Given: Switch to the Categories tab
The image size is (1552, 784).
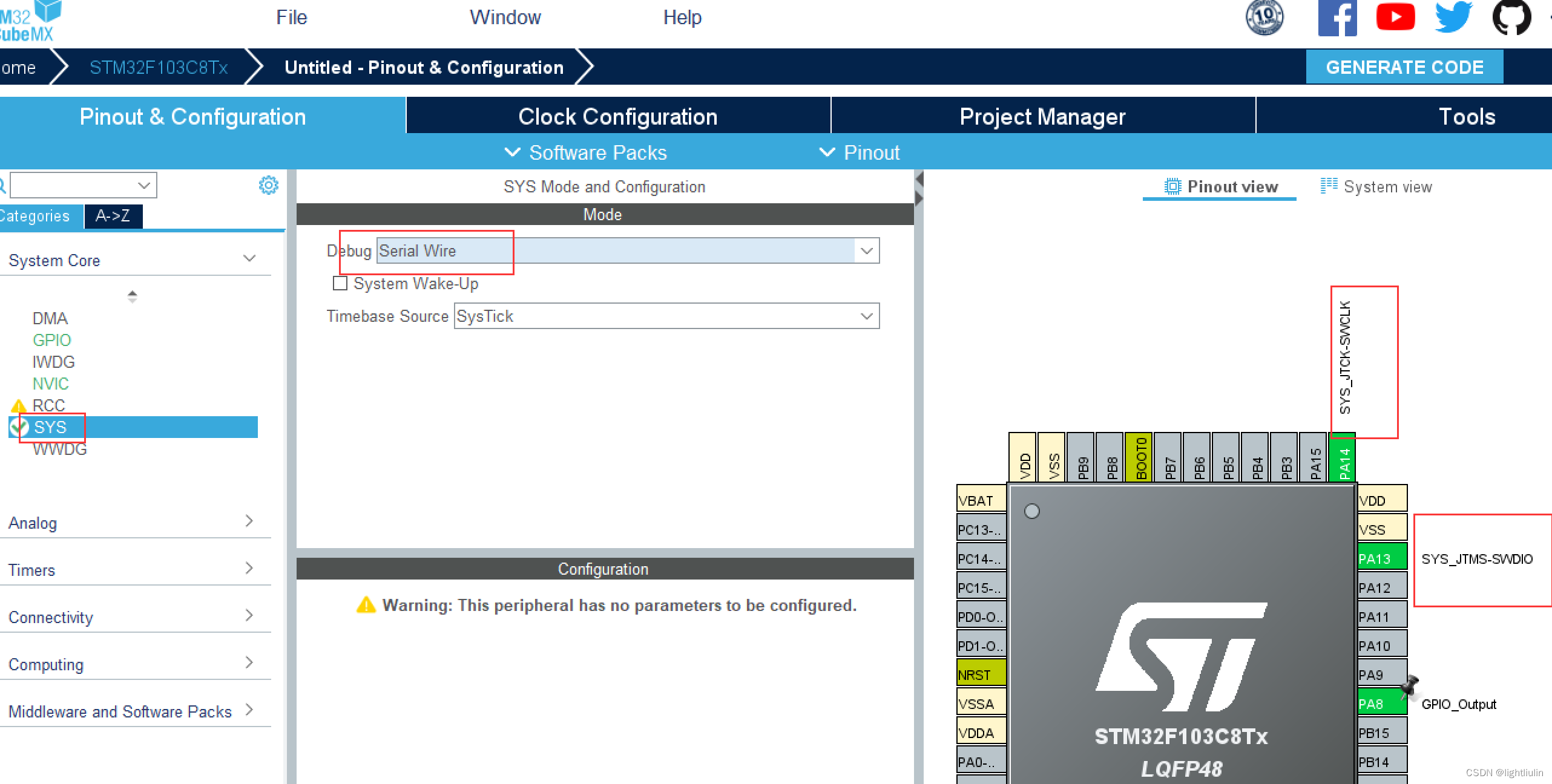Looking at the screenshot, I should pyautogui.click(x=41, y=216).
